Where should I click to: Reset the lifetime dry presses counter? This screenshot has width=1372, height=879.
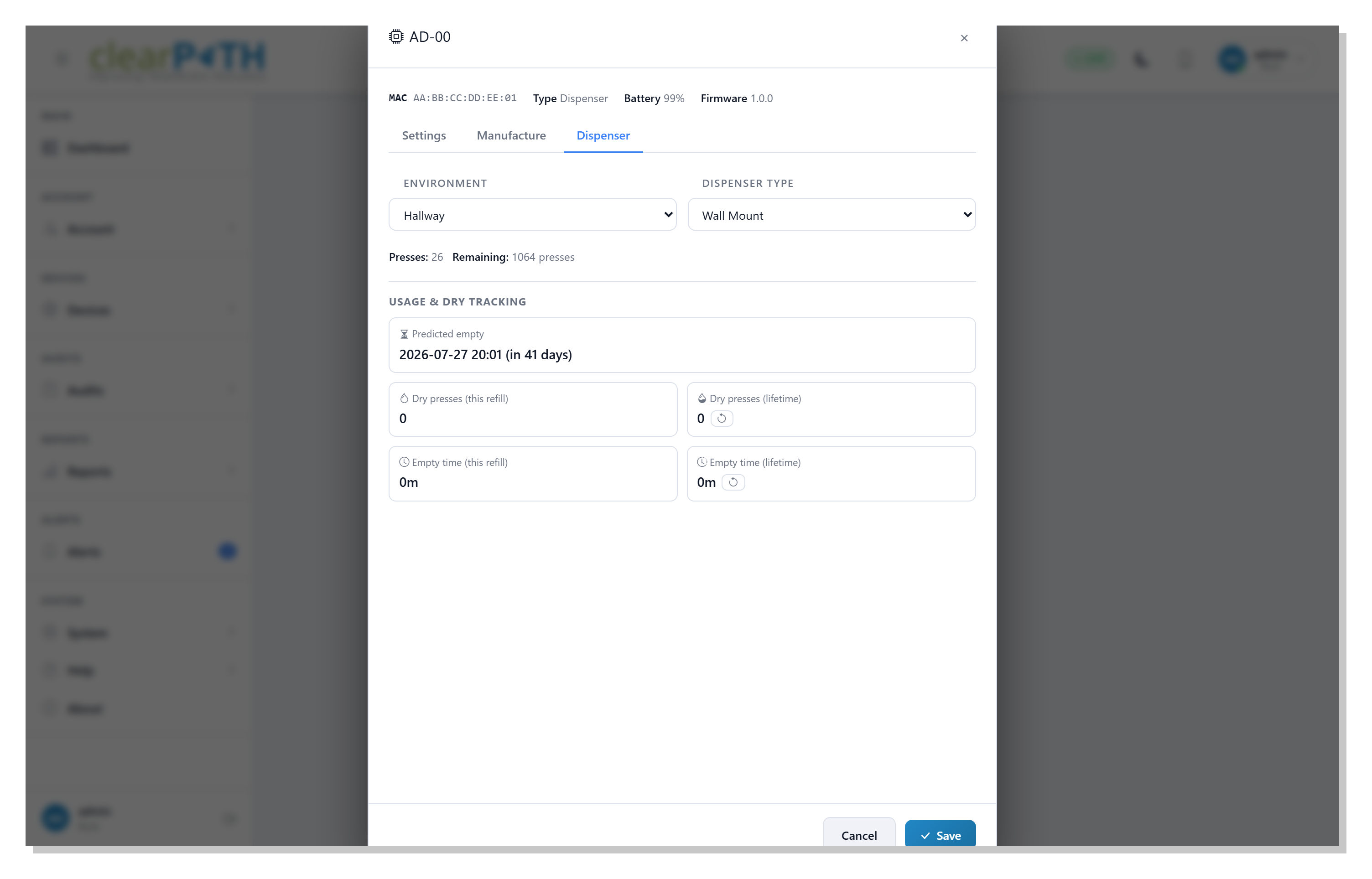click(722, 419)
